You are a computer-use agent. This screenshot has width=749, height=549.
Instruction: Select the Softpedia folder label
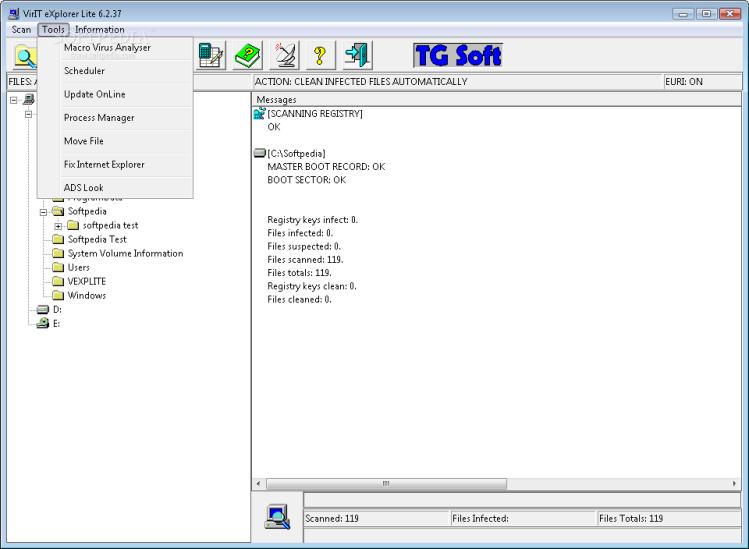click(87, 211)
